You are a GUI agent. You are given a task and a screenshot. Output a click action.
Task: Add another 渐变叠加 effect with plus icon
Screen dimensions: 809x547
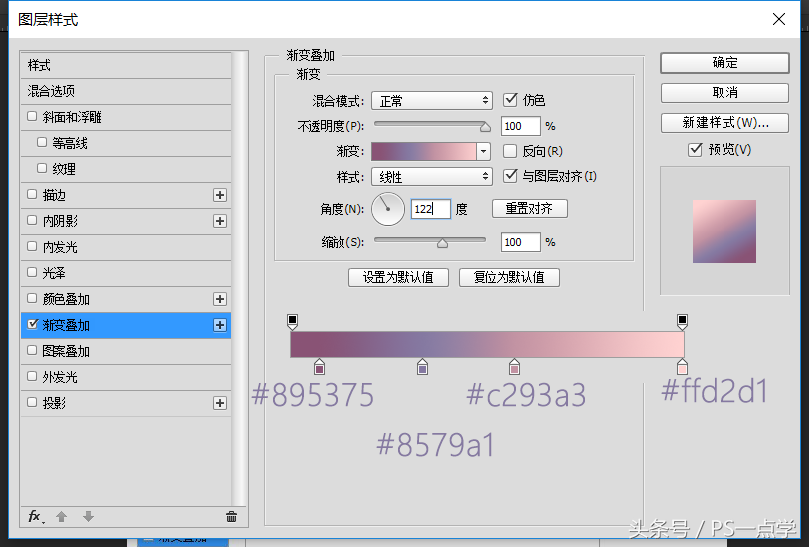point(220,325)
